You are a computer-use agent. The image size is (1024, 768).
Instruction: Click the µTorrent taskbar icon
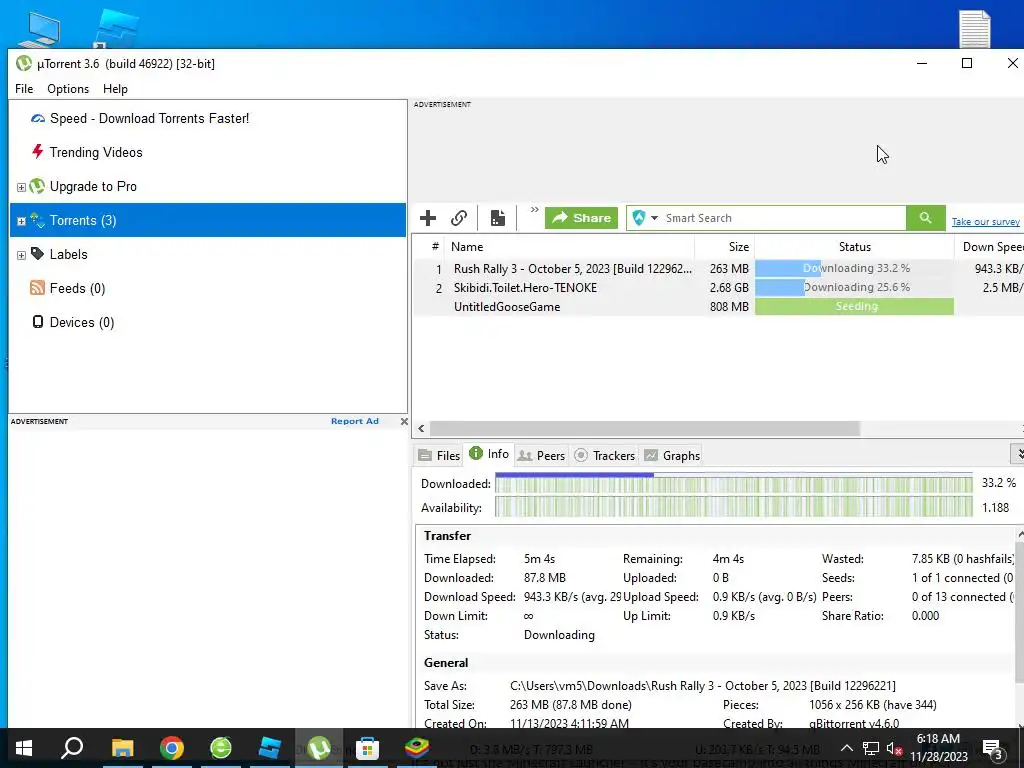[x=319, y=748]
